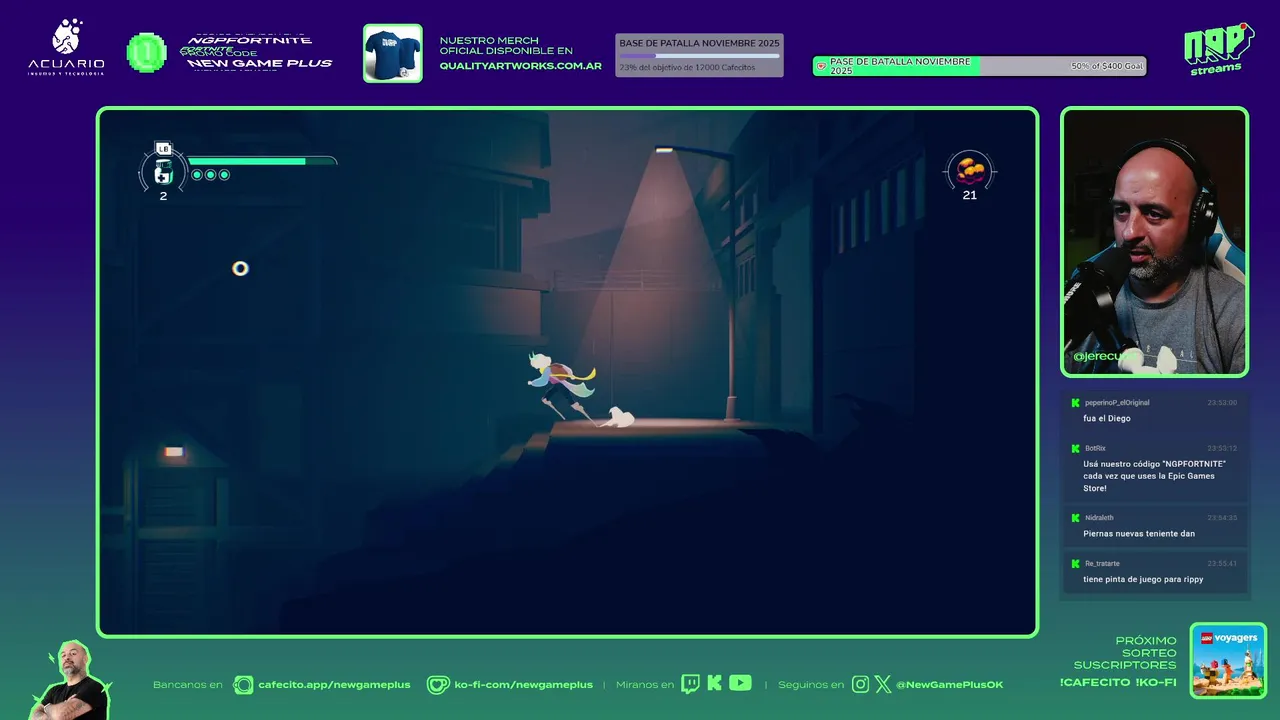
Task: Click the username peperinoP_elOriginal in chat
Action: 1117,403
